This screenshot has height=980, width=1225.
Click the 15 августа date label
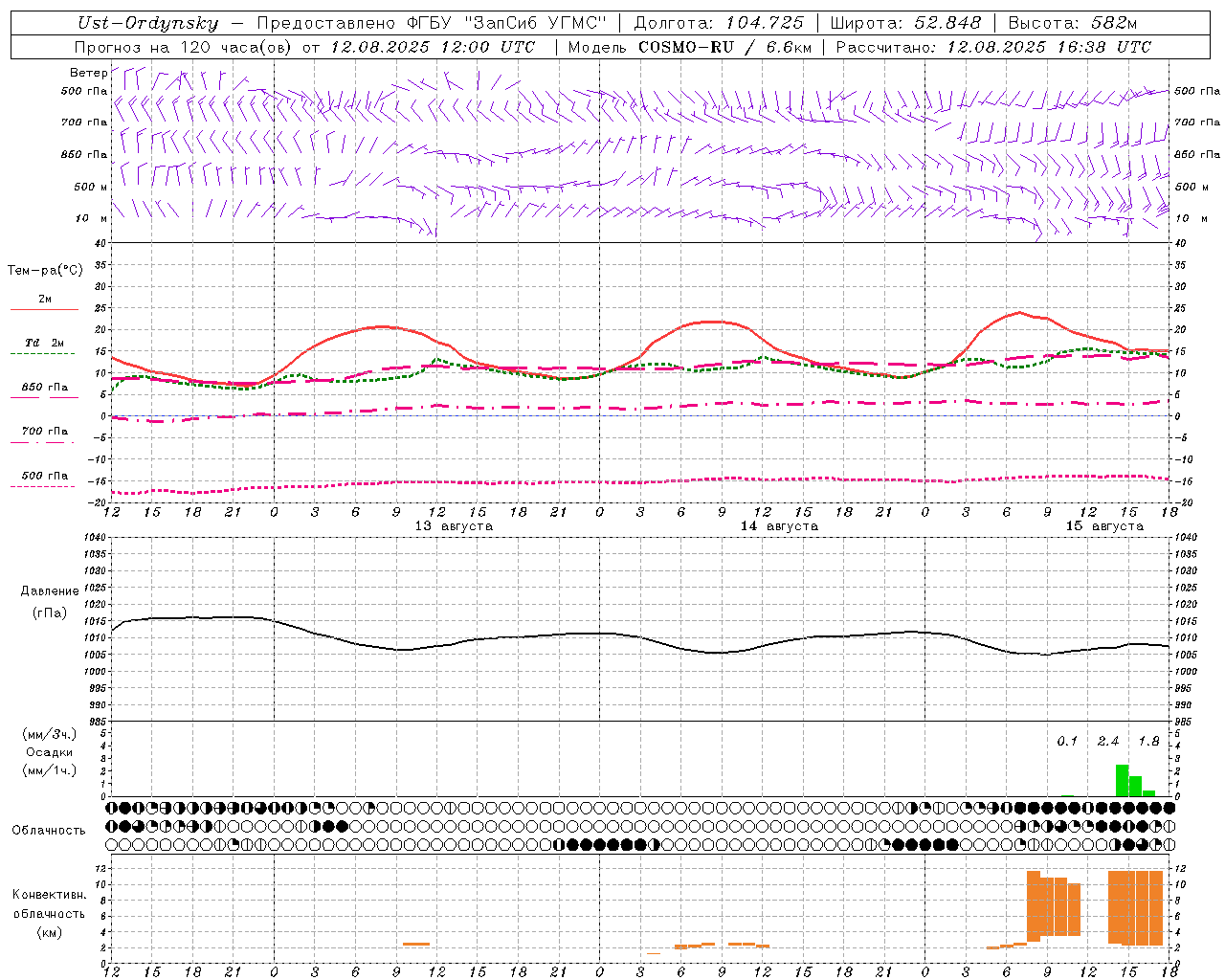(1104, 526)
